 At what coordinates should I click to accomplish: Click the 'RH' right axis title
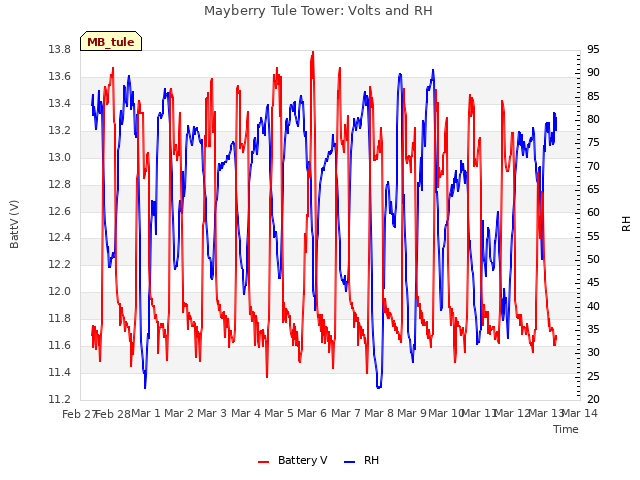626,224
